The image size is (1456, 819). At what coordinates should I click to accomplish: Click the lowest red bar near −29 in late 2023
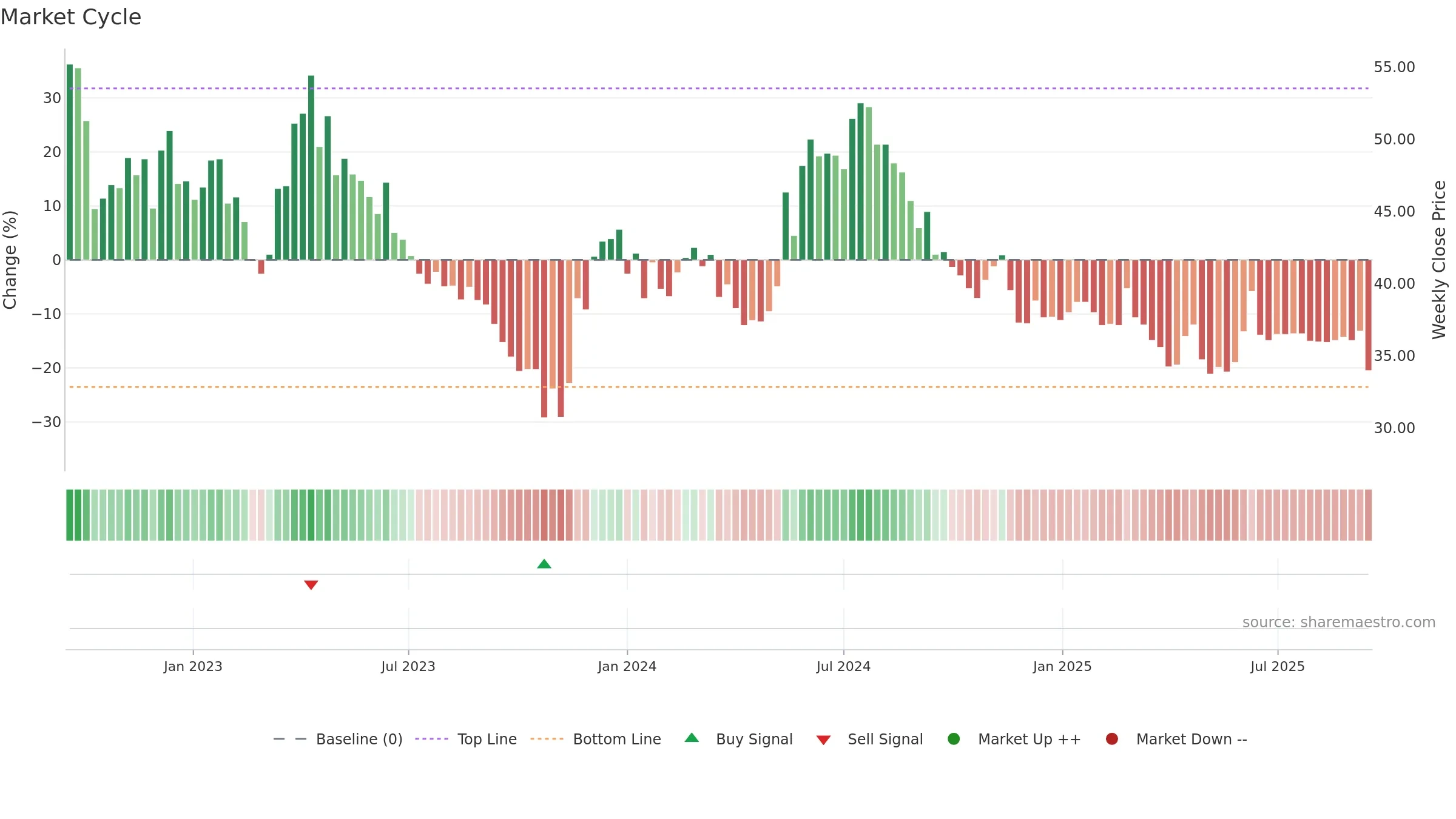click(544, 339)
